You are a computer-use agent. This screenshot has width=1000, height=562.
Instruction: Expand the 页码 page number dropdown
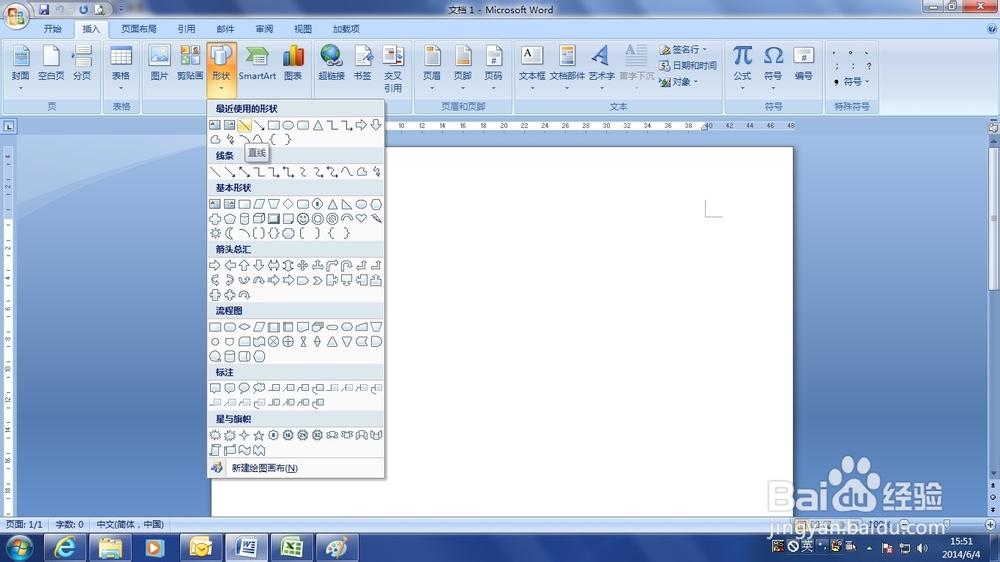(x=493, y=68)
